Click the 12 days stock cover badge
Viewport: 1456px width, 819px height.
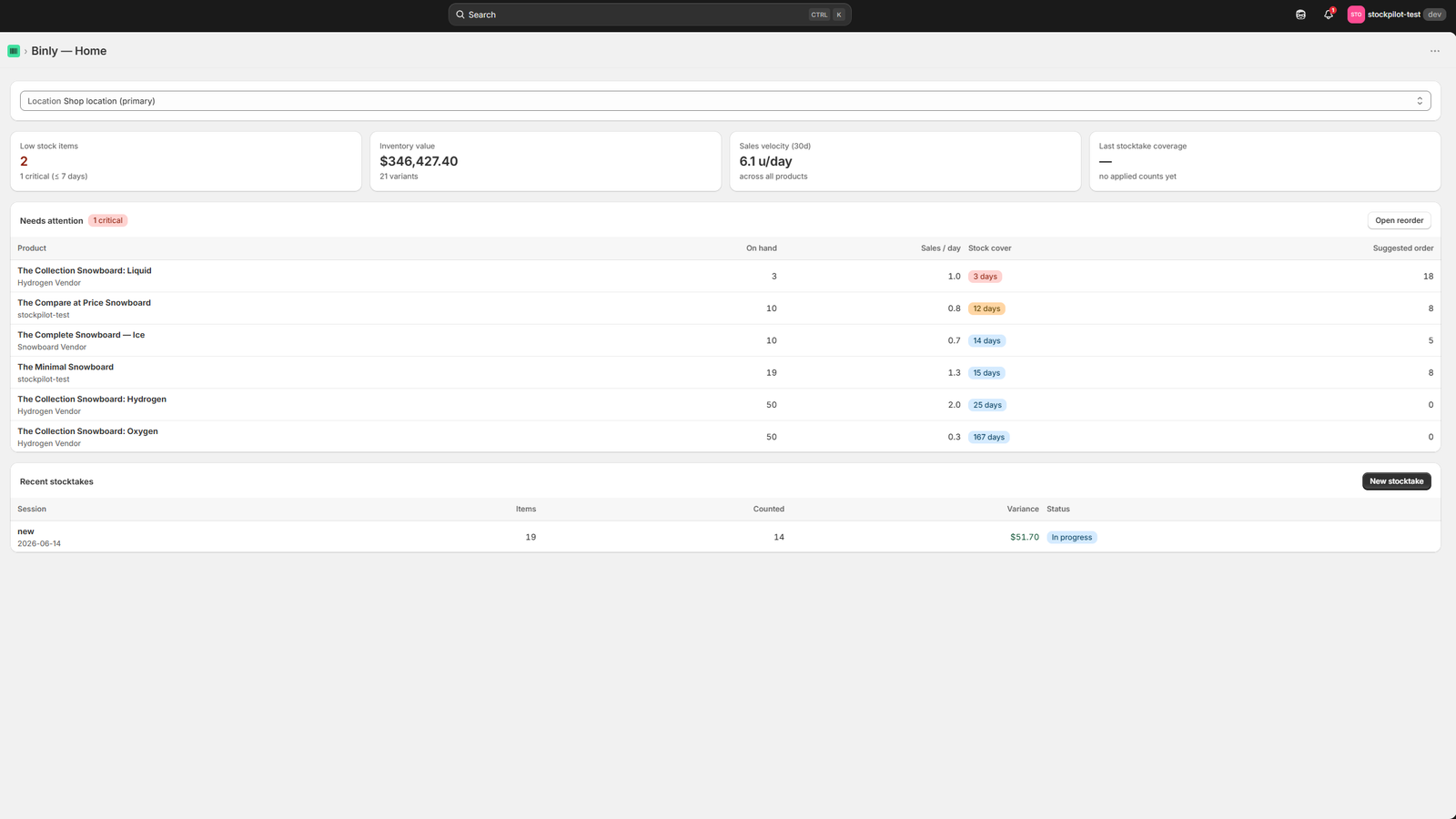pos(986,308)
